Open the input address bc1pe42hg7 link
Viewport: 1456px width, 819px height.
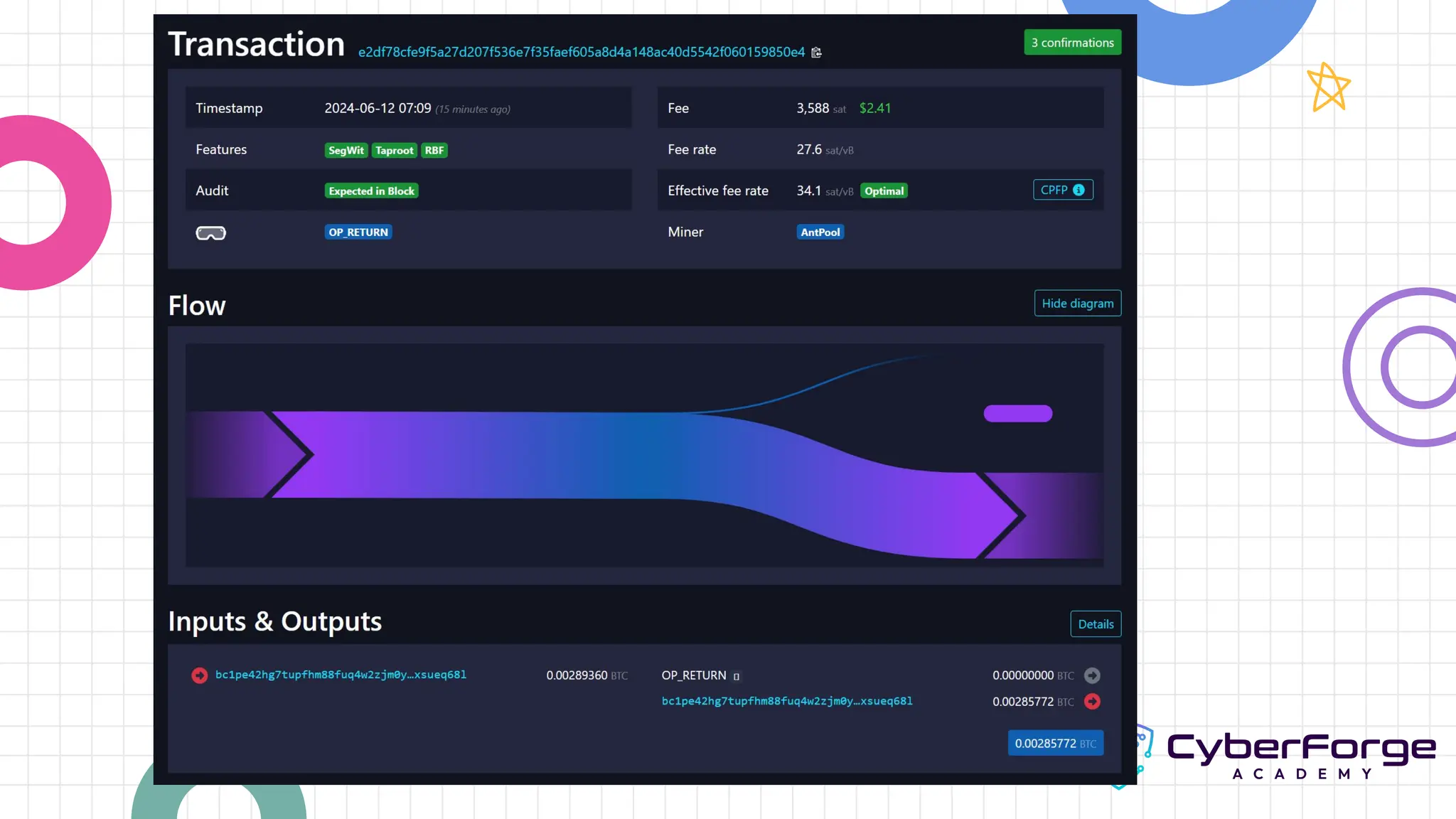(341, 675)
